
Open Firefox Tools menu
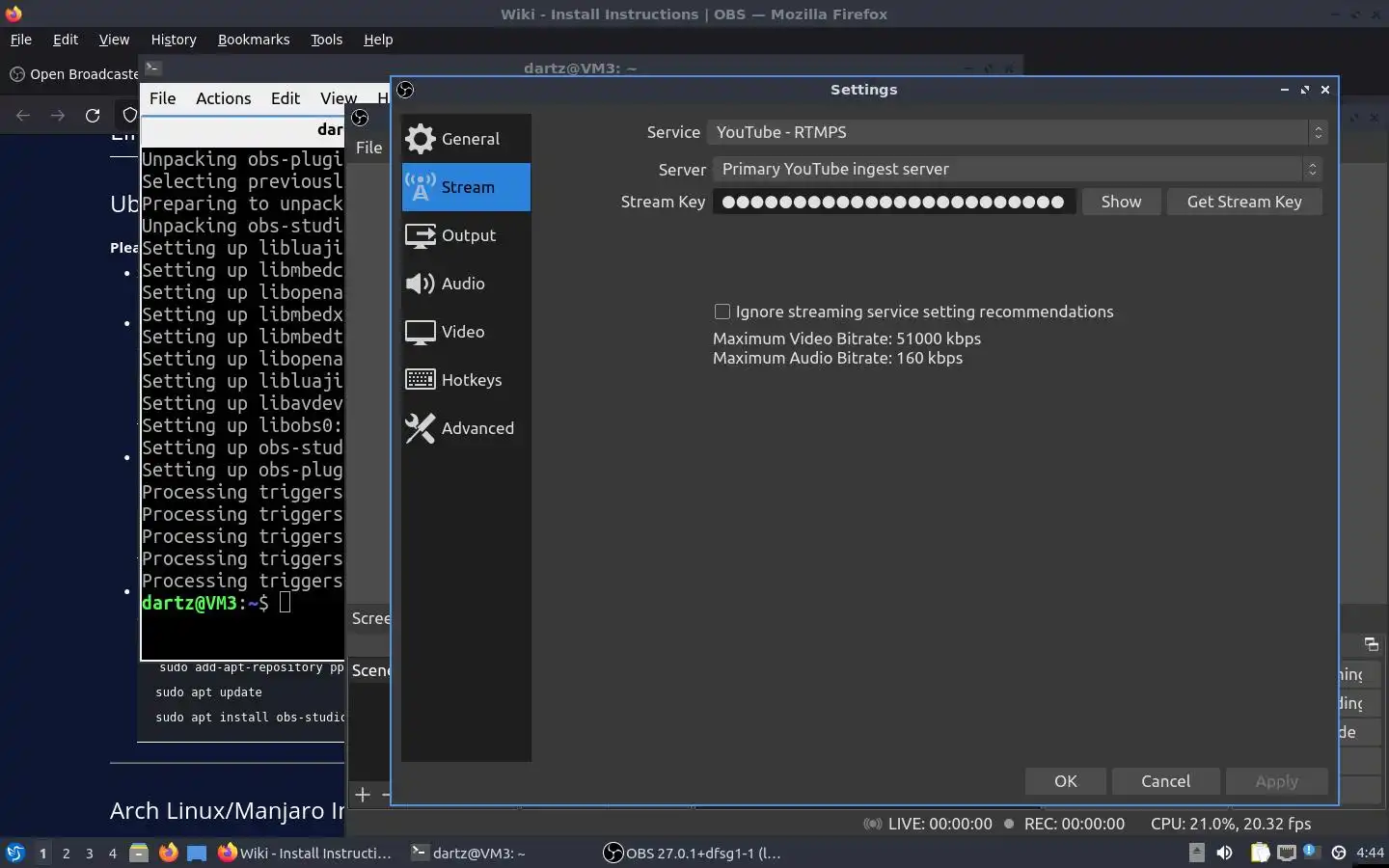(x=326, y=40)
